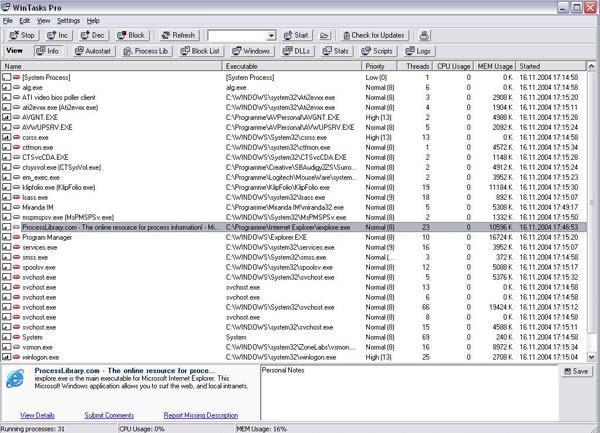Open the program path dropdown
600x433 pixels.
pos(270,35)
